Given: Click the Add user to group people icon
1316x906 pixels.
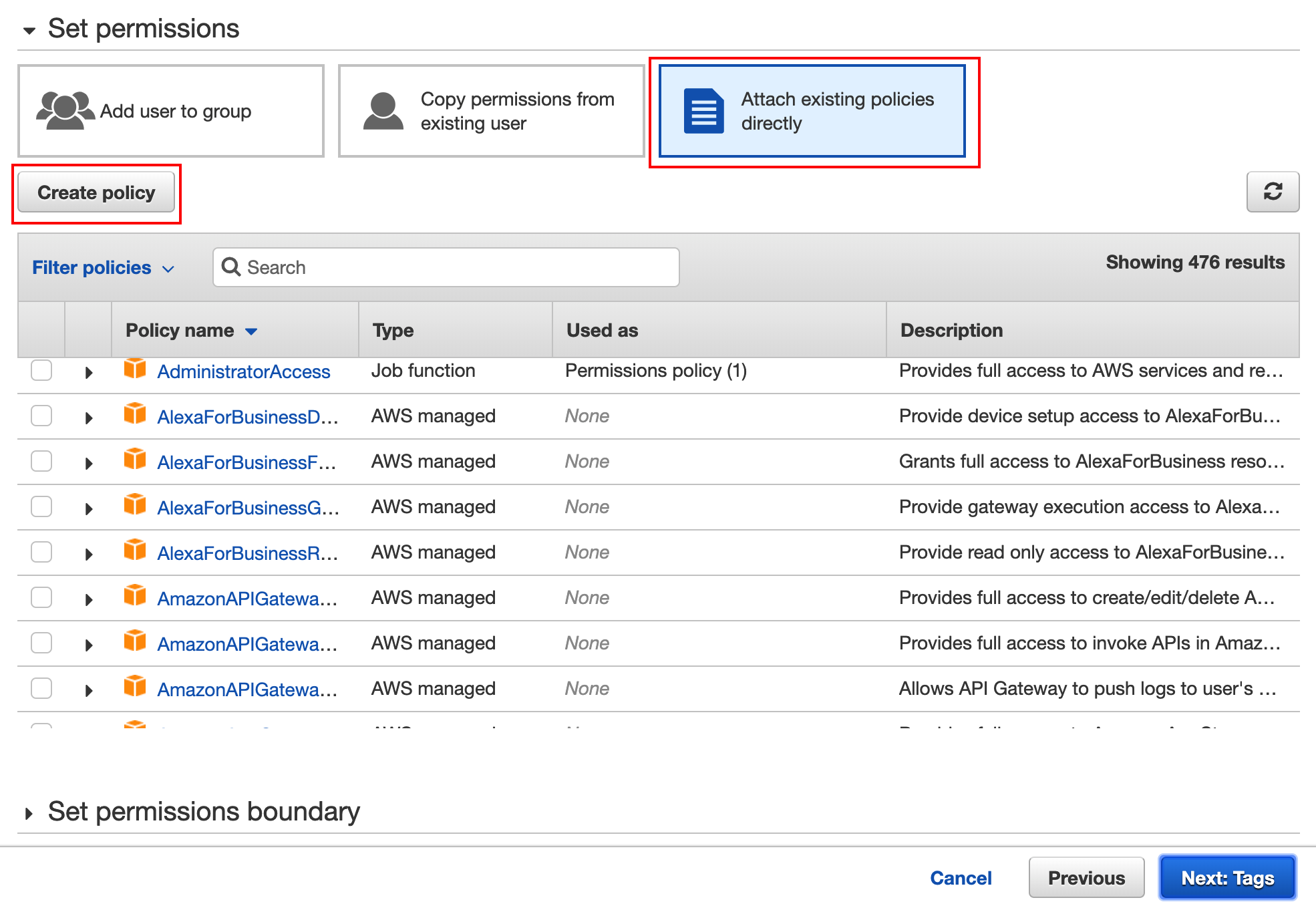Looking at the screenshot, I should tap(65, 110).
